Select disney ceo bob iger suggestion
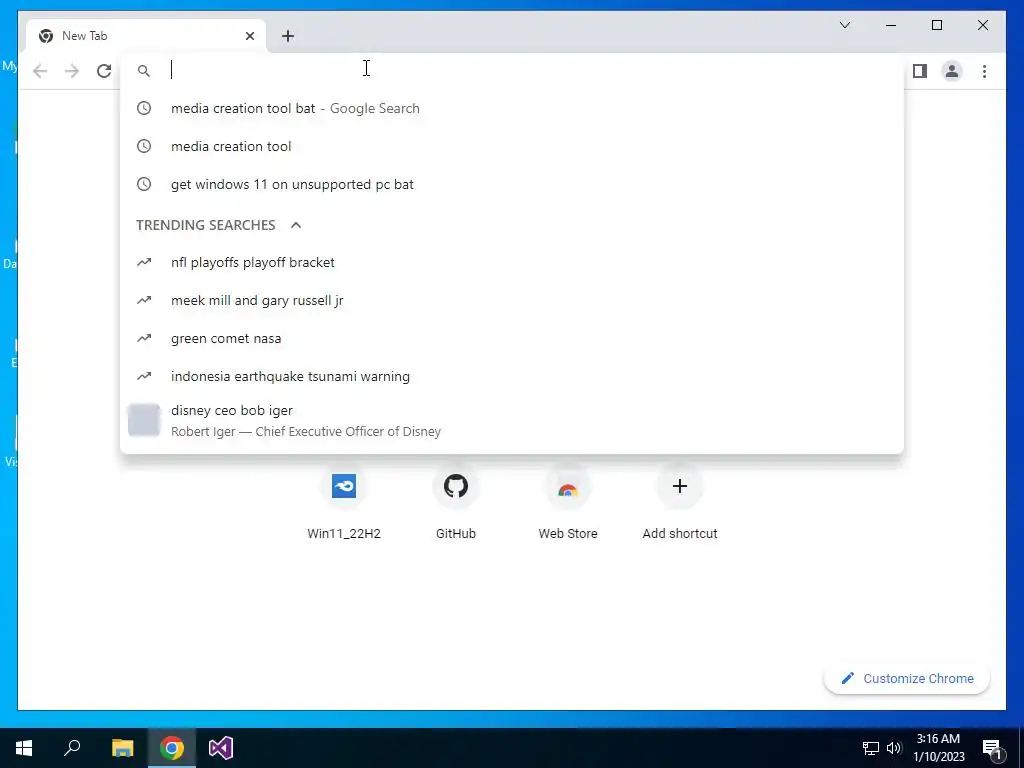Viewport: 1024px width, 768px height. click(x=512, y=420)
